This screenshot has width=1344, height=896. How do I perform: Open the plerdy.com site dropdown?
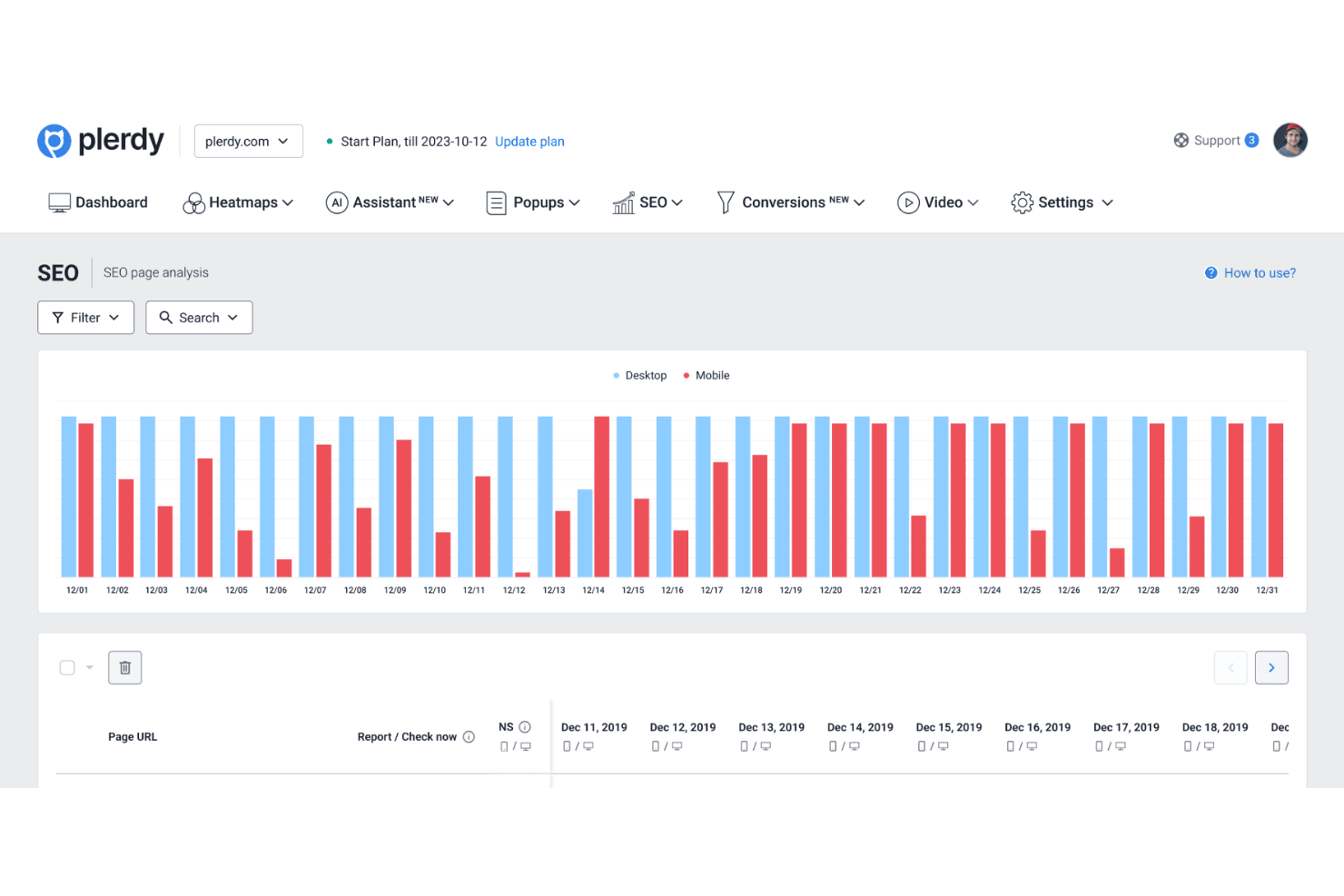tap(248, 142)
